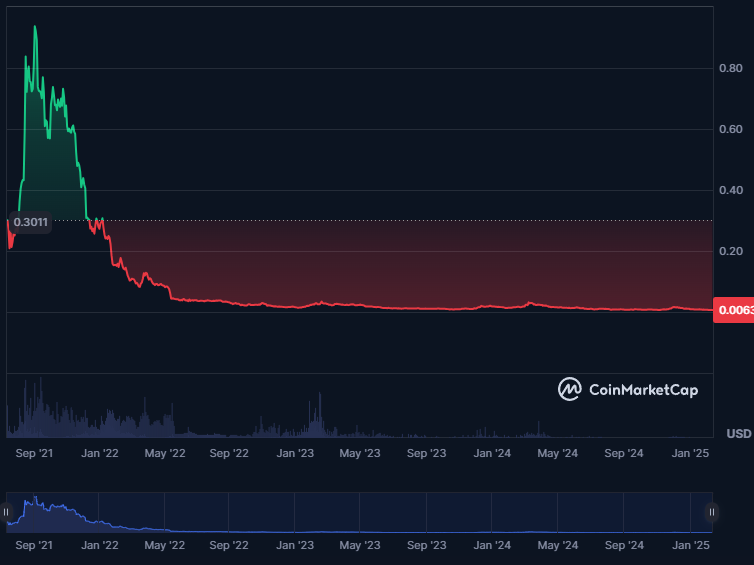Click Sep '24 on main chart axis
The image size is (754, 565).
[624, 453]
